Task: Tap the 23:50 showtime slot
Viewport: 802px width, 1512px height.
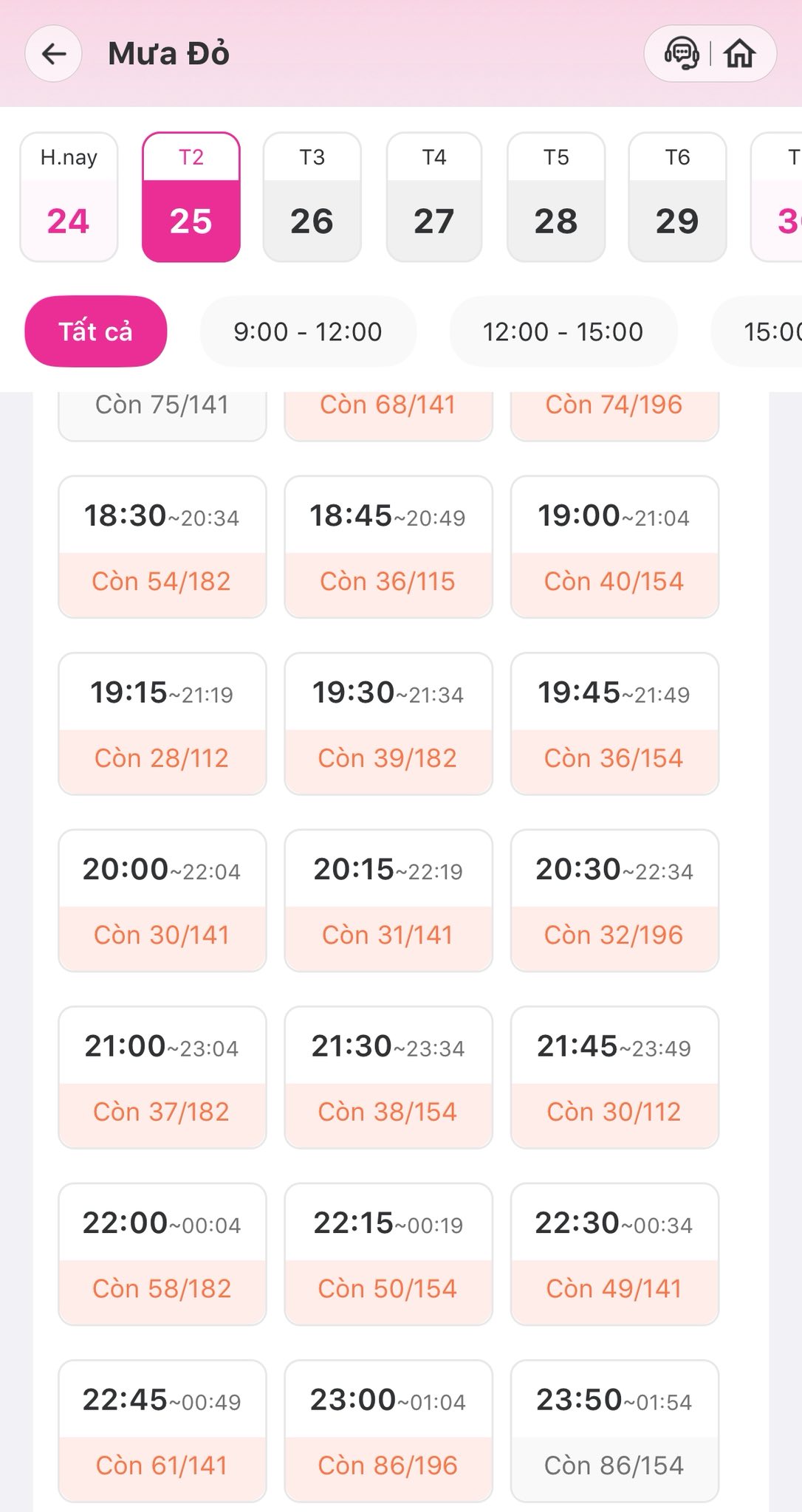Action: click(x=614, y=1431)
